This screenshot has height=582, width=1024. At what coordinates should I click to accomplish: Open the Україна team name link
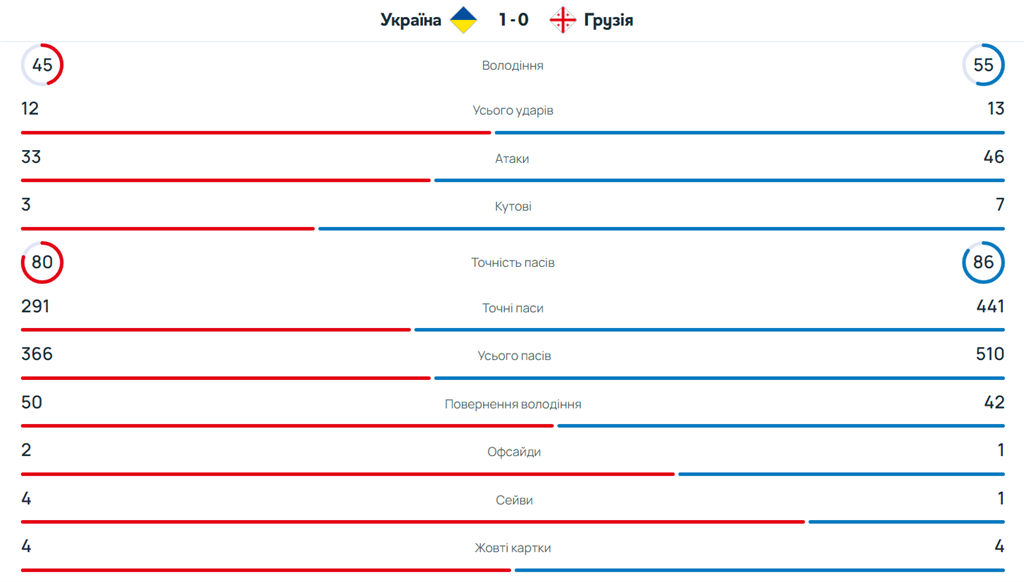[x=411, y=20]
